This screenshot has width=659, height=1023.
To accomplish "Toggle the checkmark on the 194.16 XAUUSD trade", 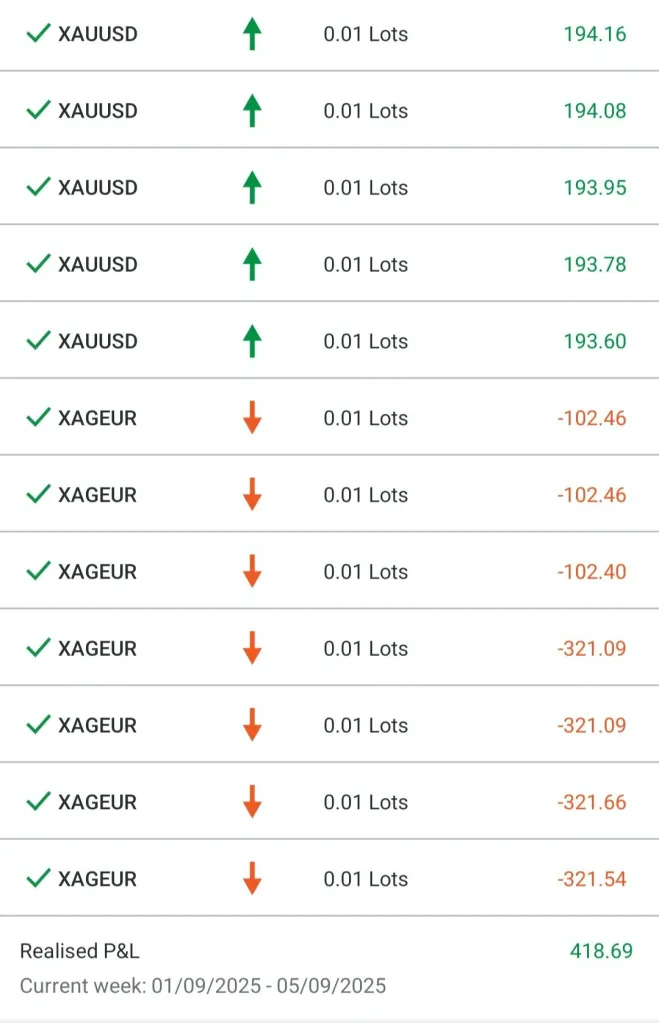I will pyautogui.click(x=38, y=34).
